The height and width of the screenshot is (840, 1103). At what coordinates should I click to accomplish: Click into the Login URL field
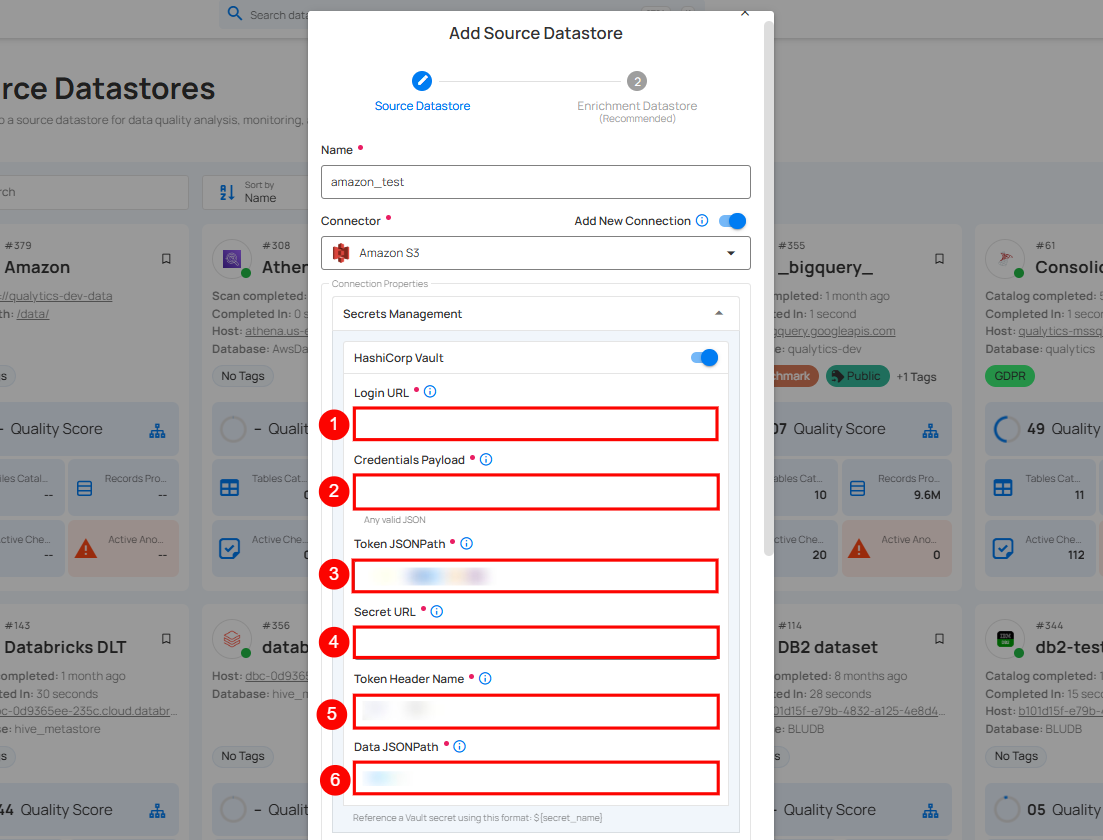[x=535, y=424]
